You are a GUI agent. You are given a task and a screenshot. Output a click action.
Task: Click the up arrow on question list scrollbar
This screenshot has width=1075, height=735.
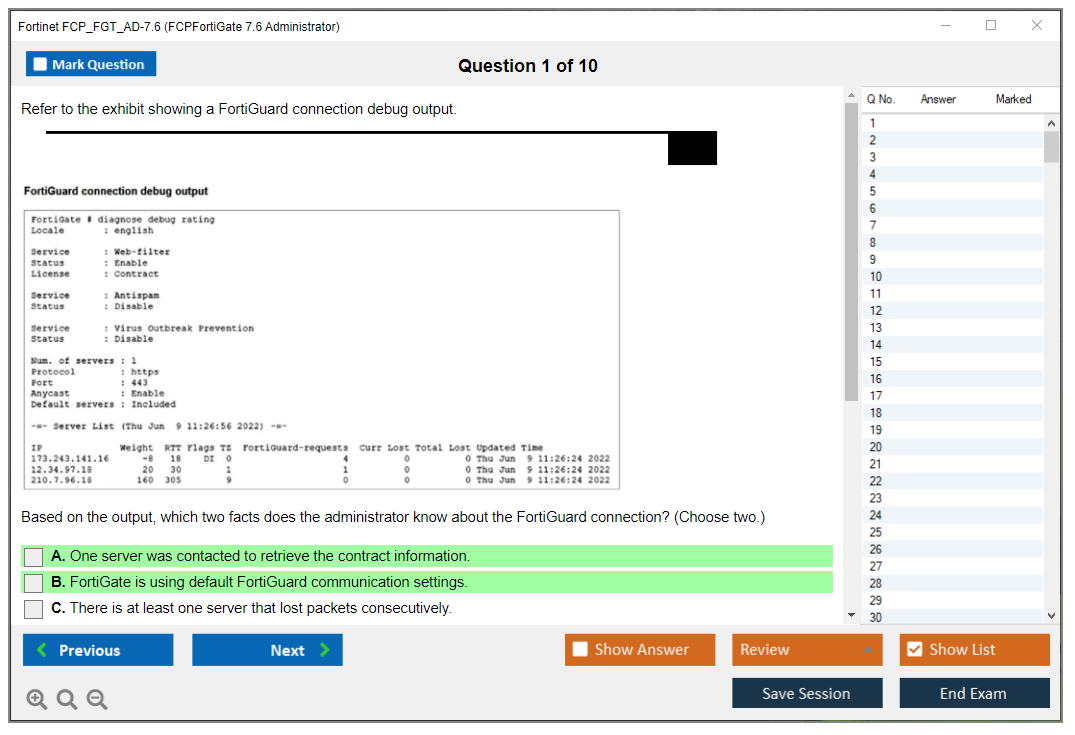coord(1051,122)
